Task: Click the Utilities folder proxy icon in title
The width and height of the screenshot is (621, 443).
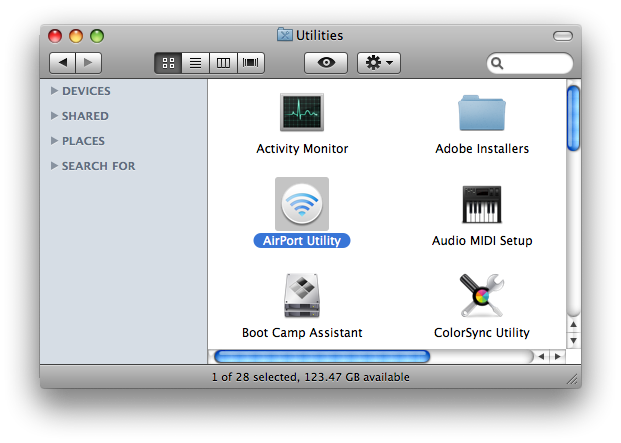Action: (285, 35)
